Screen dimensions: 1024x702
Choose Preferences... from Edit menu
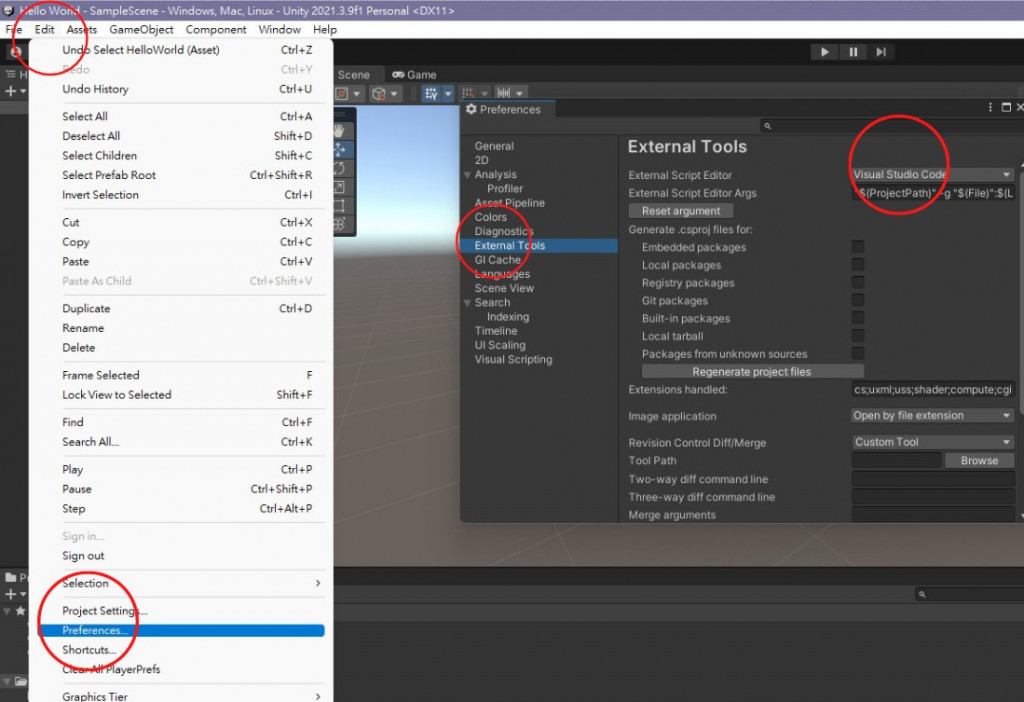pos(182,630)
